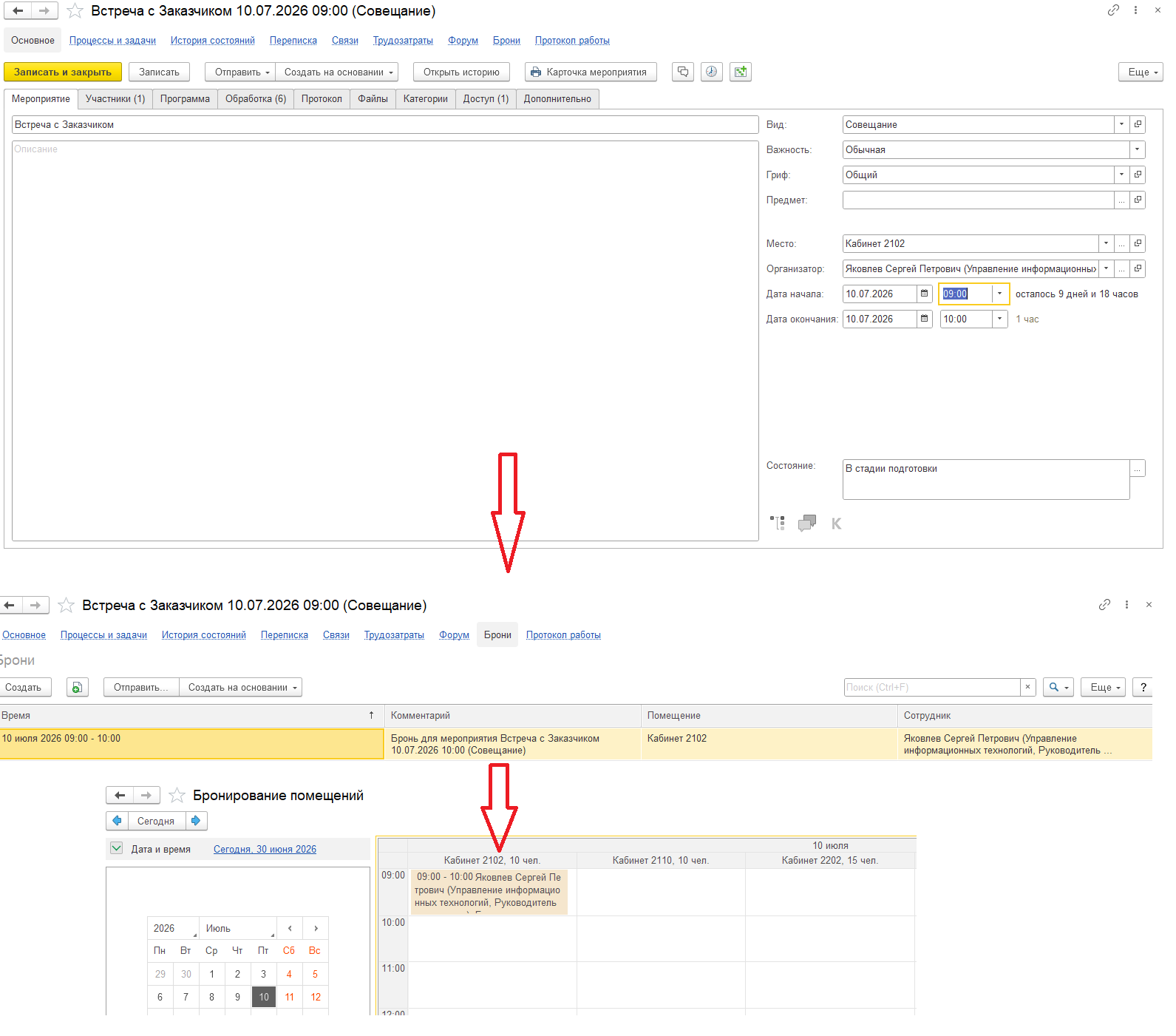
Task: Click Записать button
Action: (159, 72)
